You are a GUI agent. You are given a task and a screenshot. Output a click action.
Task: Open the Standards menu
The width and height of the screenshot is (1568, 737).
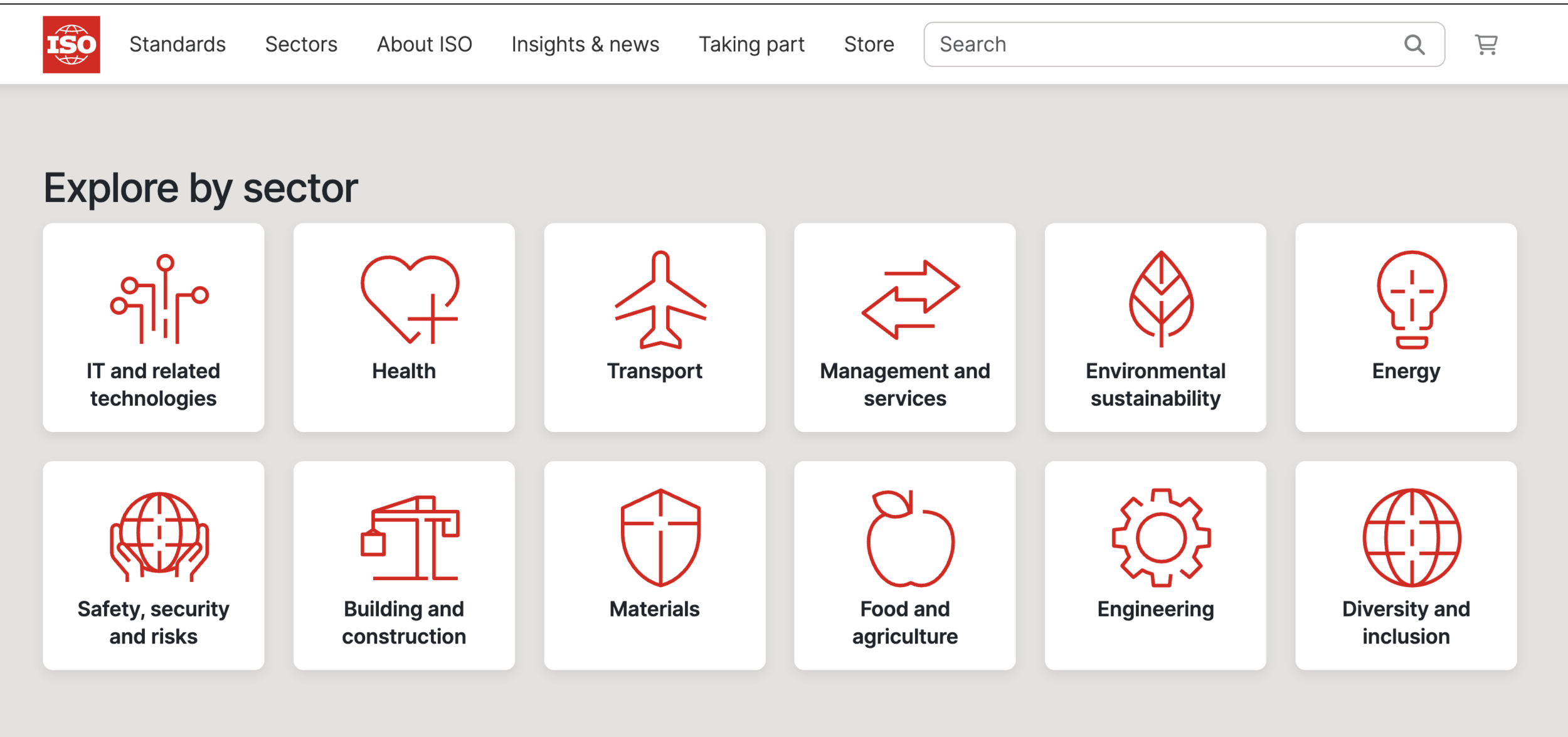tap(177, 45)
